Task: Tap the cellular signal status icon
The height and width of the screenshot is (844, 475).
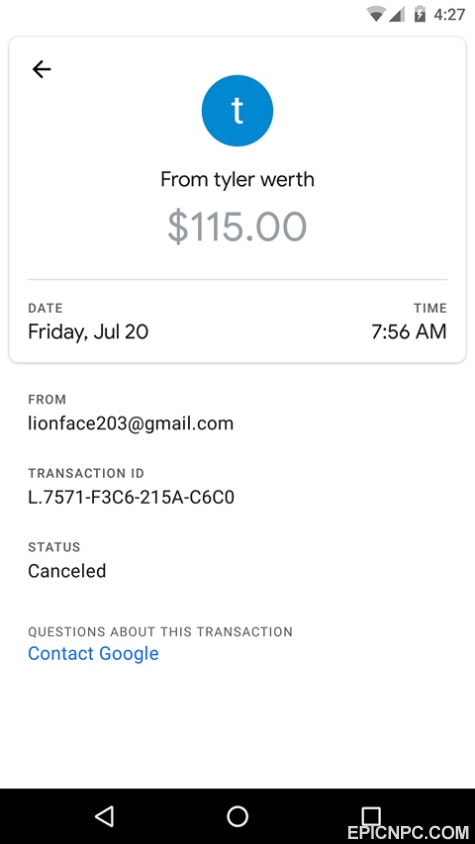Action: 397,14
